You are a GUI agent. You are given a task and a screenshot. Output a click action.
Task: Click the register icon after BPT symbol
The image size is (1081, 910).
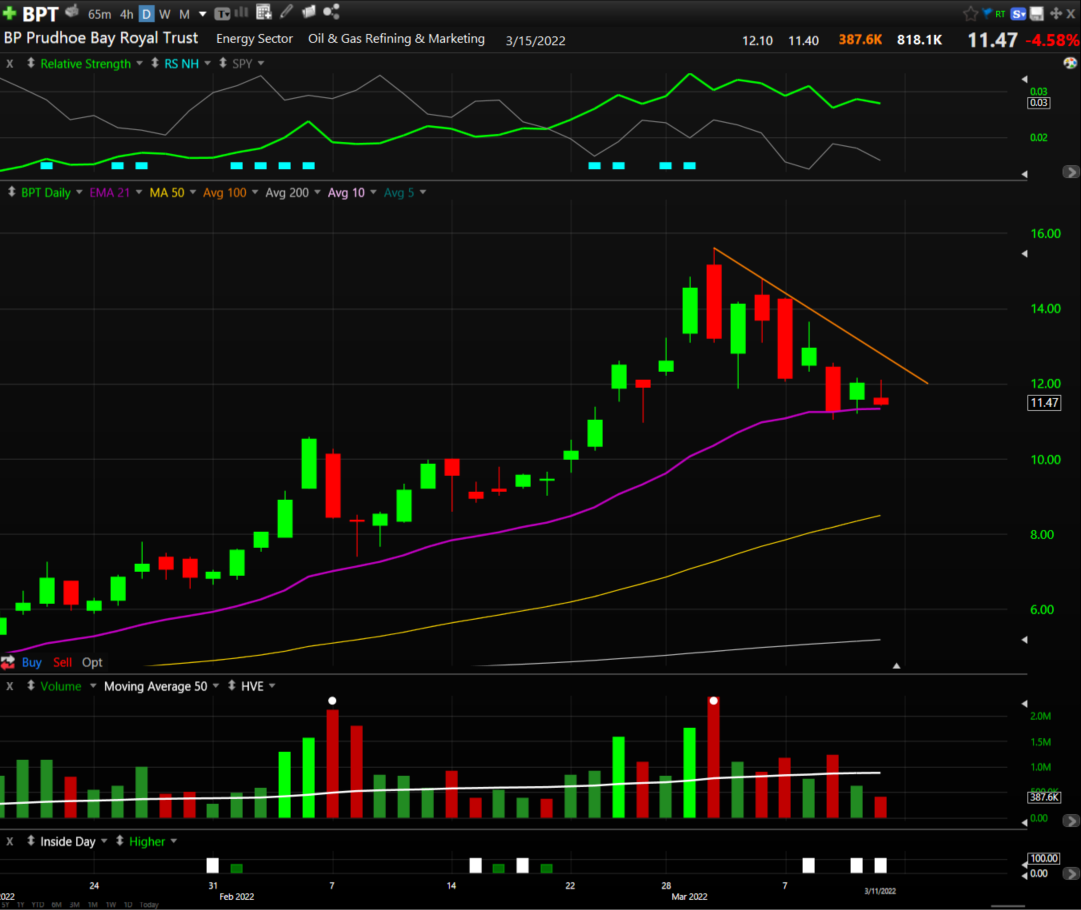pos(72,12)
